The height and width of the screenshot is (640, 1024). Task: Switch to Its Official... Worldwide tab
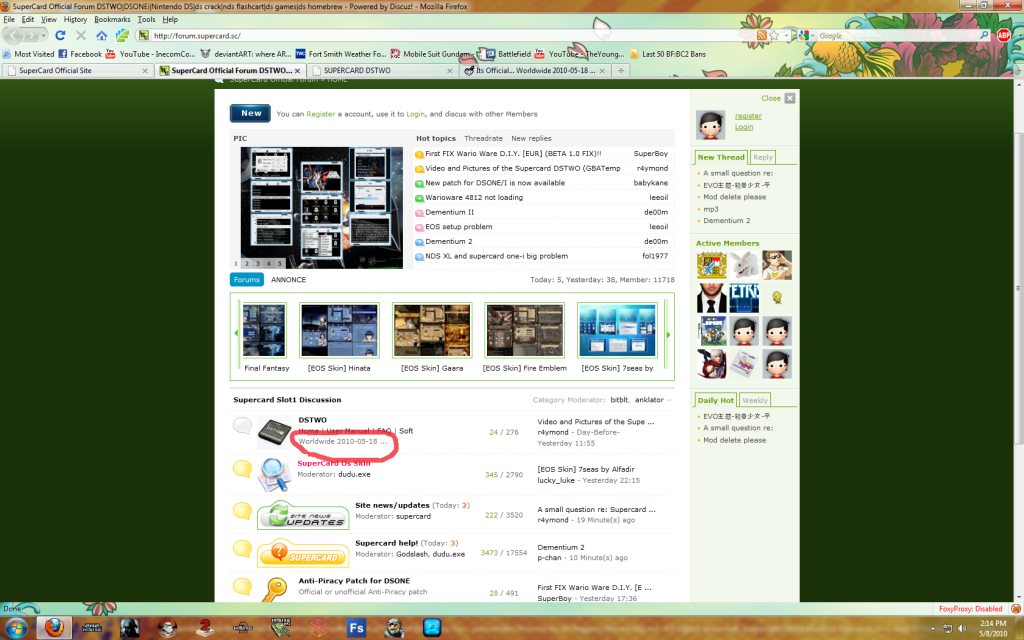pyautogui.click(x=536, y=71)
